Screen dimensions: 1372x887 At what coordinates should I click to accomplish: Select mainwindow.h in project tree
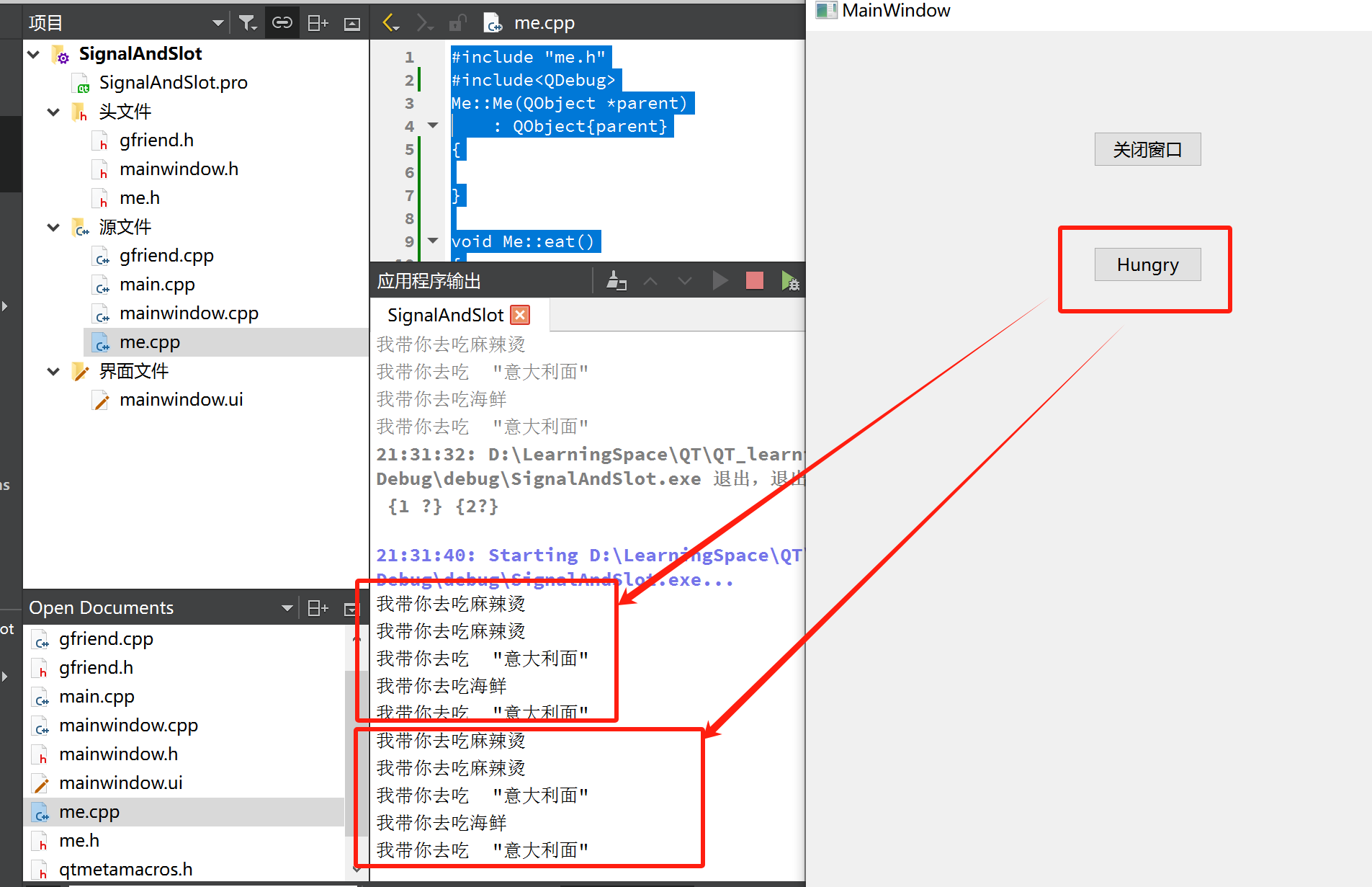[x=179, y=169]
